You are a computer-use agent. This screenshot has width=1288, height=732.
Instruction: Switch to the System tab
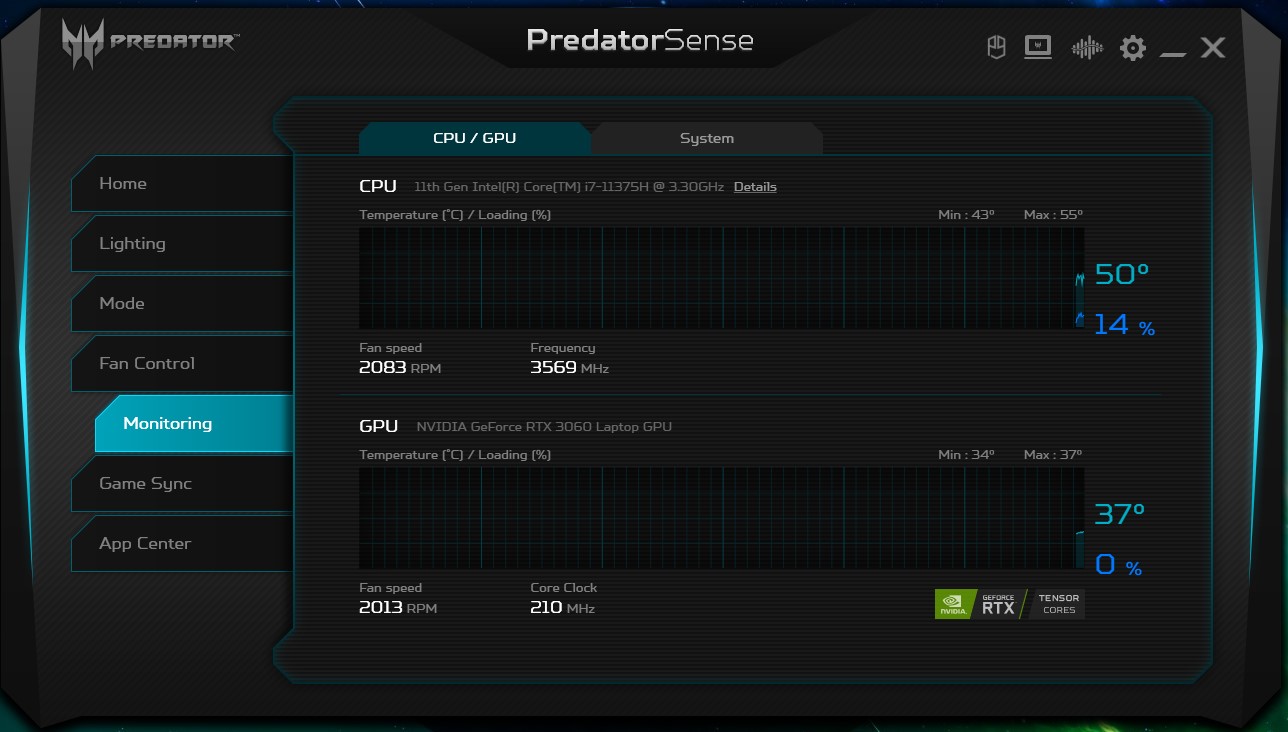point(706,138)
